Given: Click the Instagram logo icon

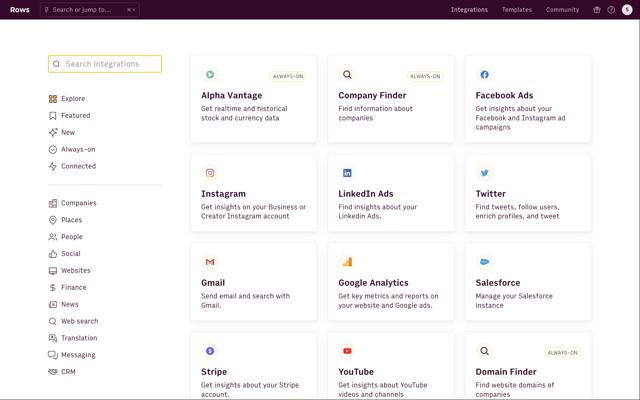Looking at the screenshot, I should click(210, 173).
